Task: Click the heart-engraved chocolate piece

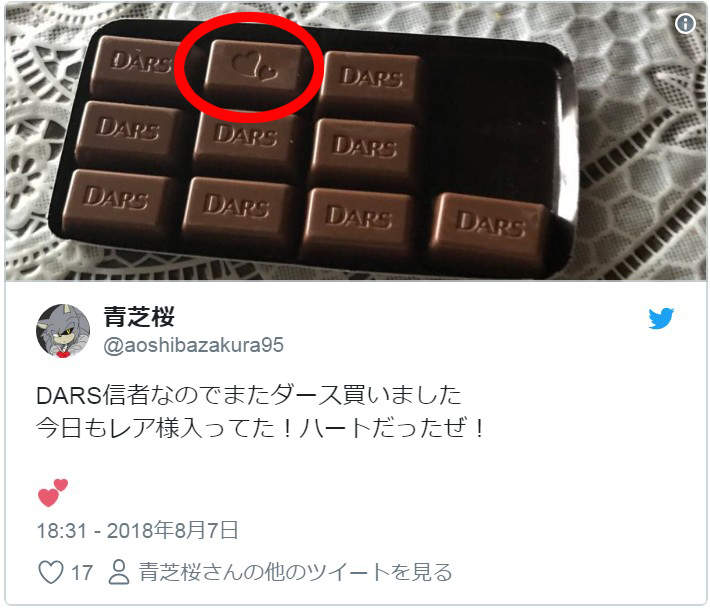Action: point(255,70)
